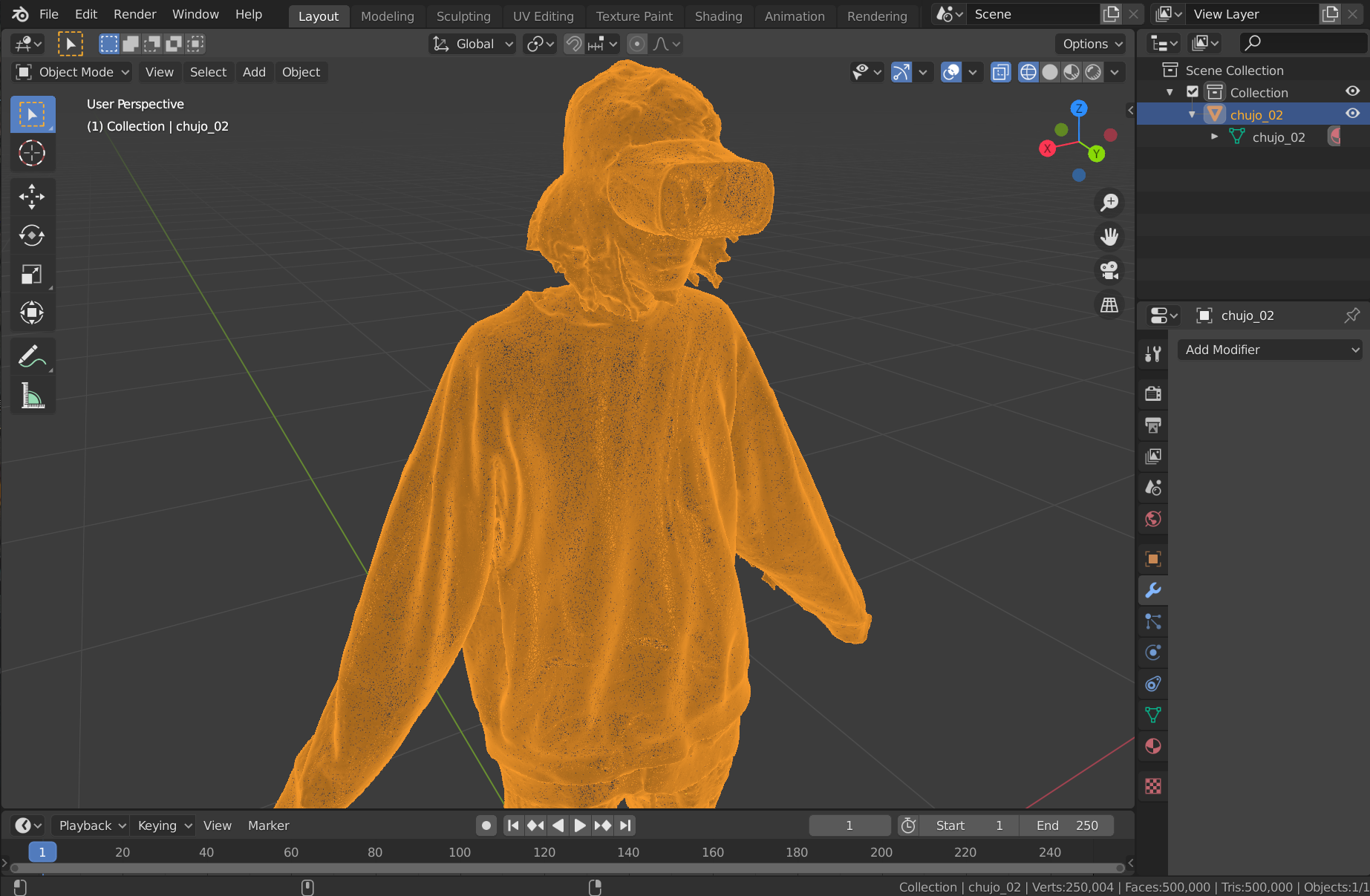Switch to wireframe viewport shading
Viewport: 1370px width, 896px height.
coord(1028,72)
